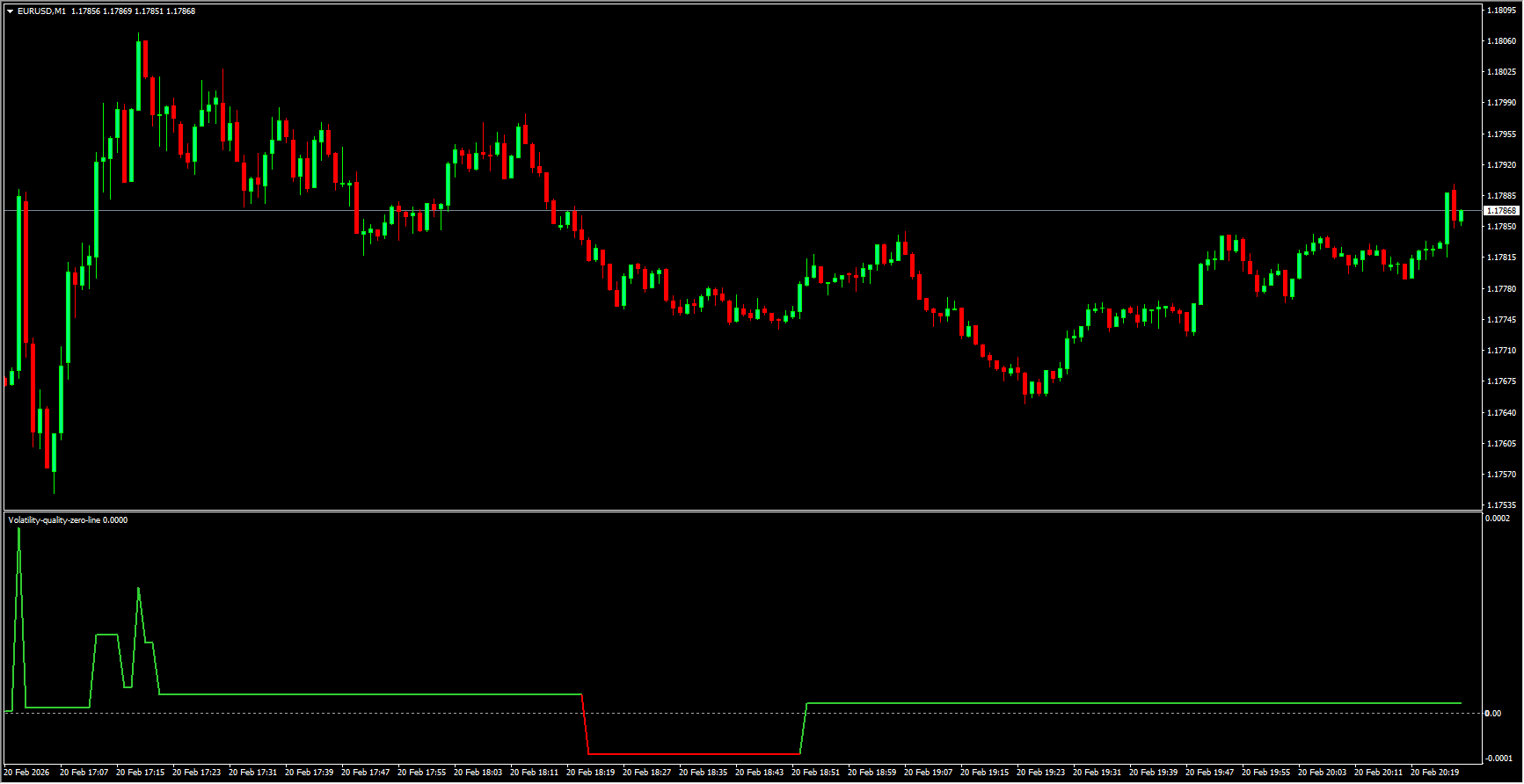Viewport: 1524px width, 784px height.
Task: Click the 1.17570 level on price axis
Action: (x=1500, y=475)
